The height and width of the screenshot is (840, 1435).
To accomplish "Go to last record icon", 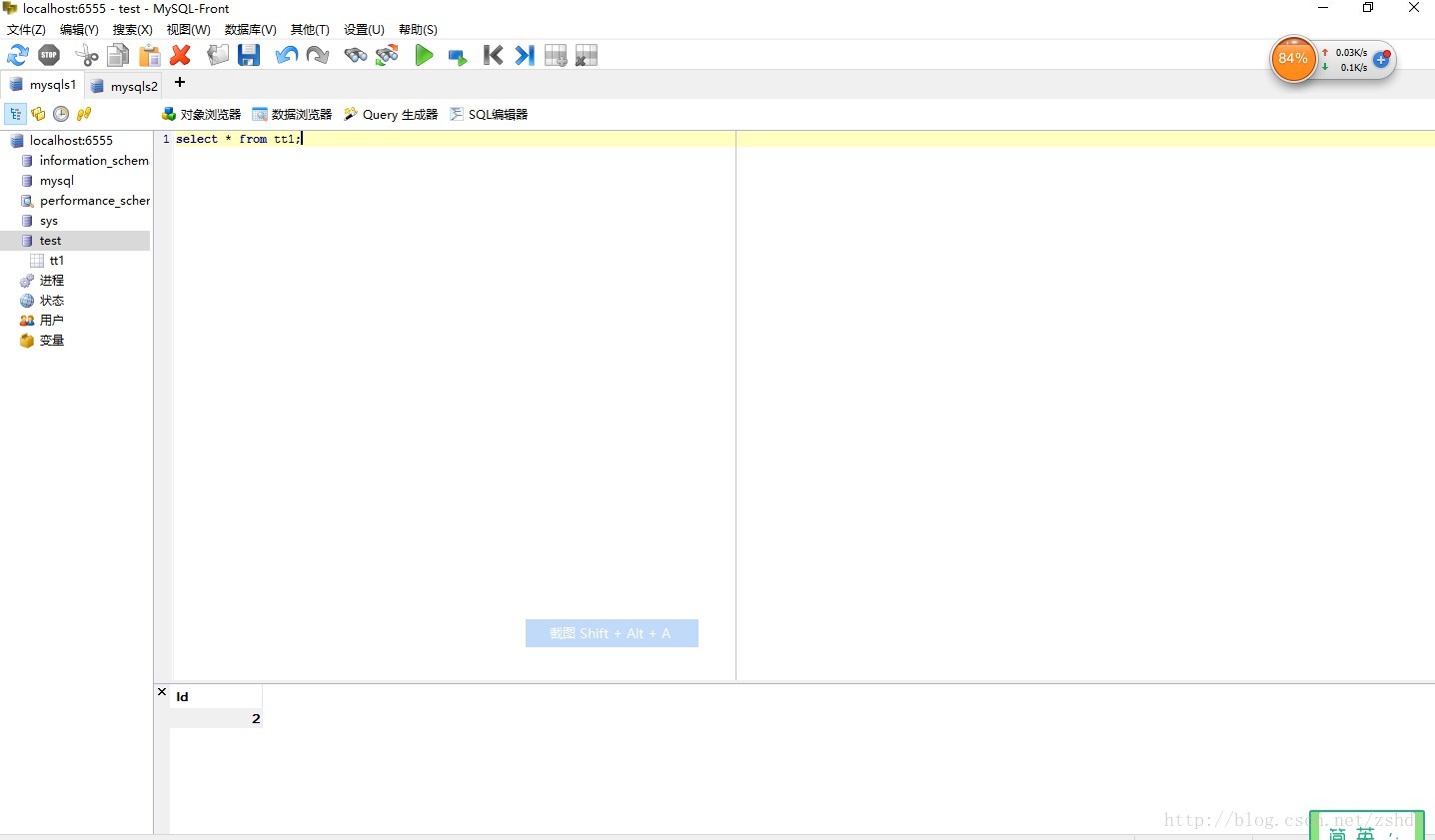I will coord(525,55).
